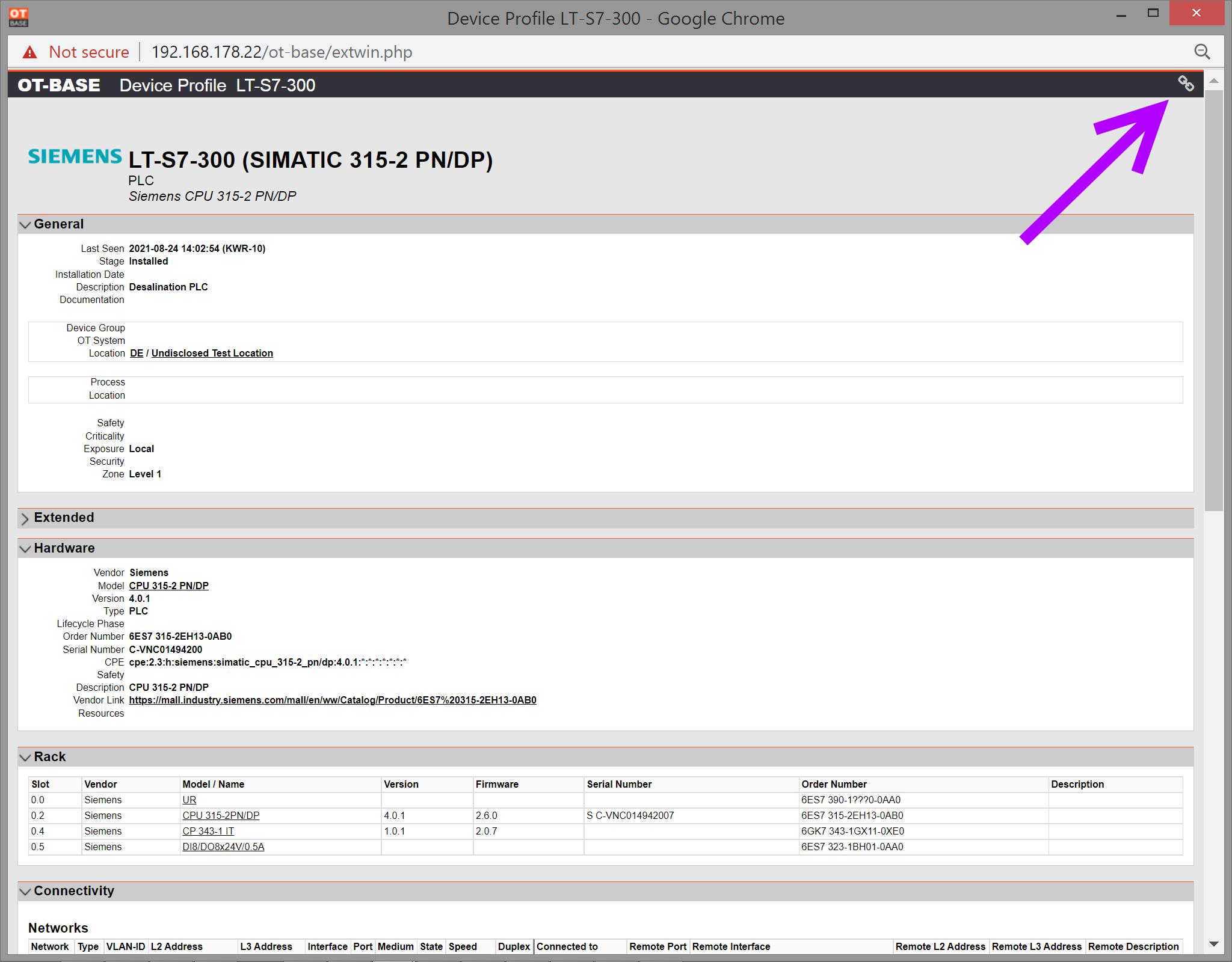Click the Exposure value Local
1232x962 pixels.
(141, 449)
